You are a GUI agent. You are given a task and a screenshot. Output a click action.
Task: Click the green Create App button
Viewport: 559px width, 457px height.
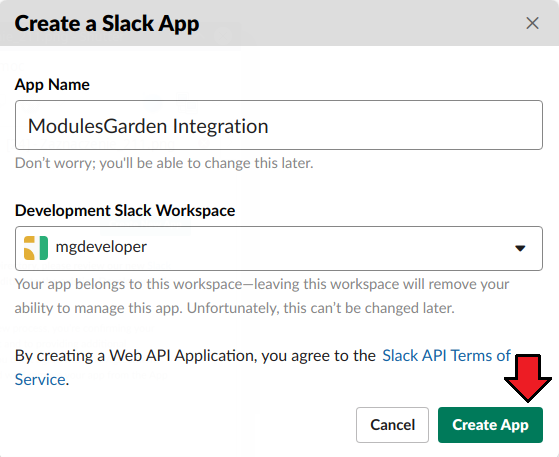(490, 425)
